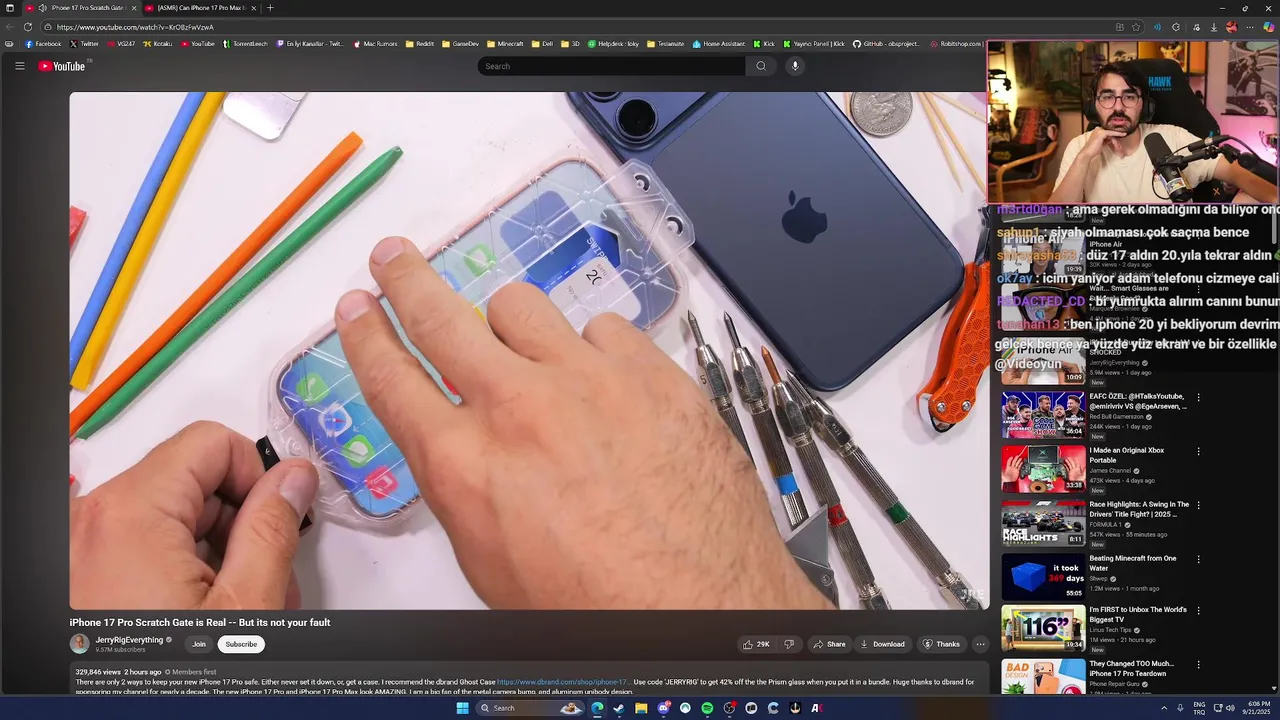Dislike the video with thumbs down

pos(789,644)
